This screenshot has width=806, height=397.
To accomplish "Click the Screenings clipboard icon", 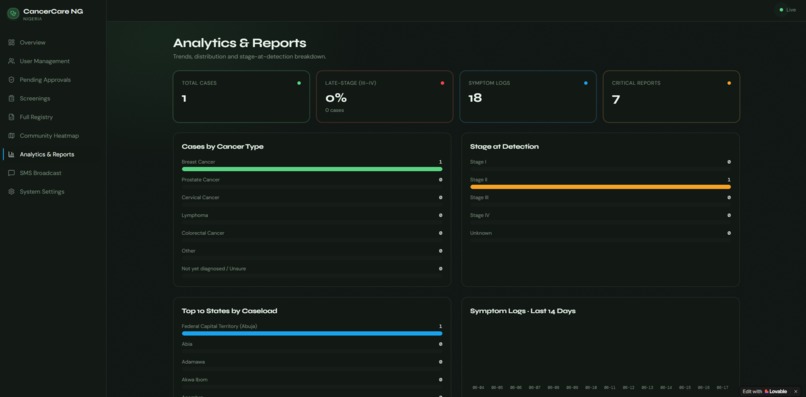I will click(11, 98).
